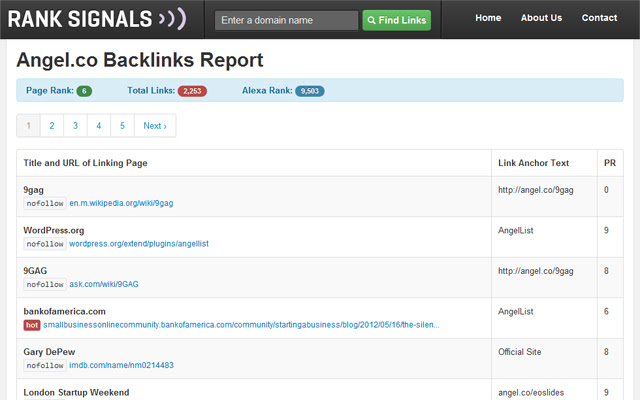Click the nofollow tag in the WordPress.org row
This screenshot has width=640, height=400.
coord(45,244)
